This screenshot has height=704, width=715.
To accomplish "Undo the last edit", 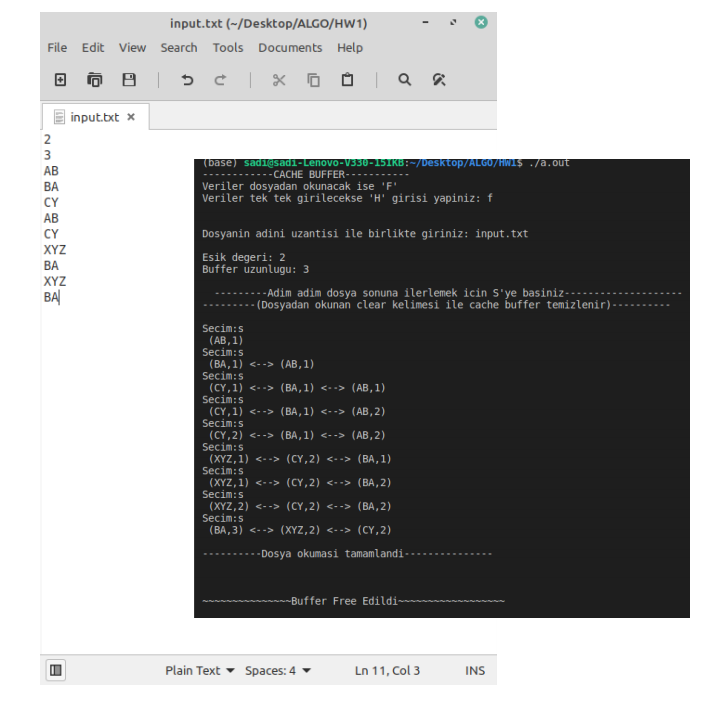I will coord(187,80).
